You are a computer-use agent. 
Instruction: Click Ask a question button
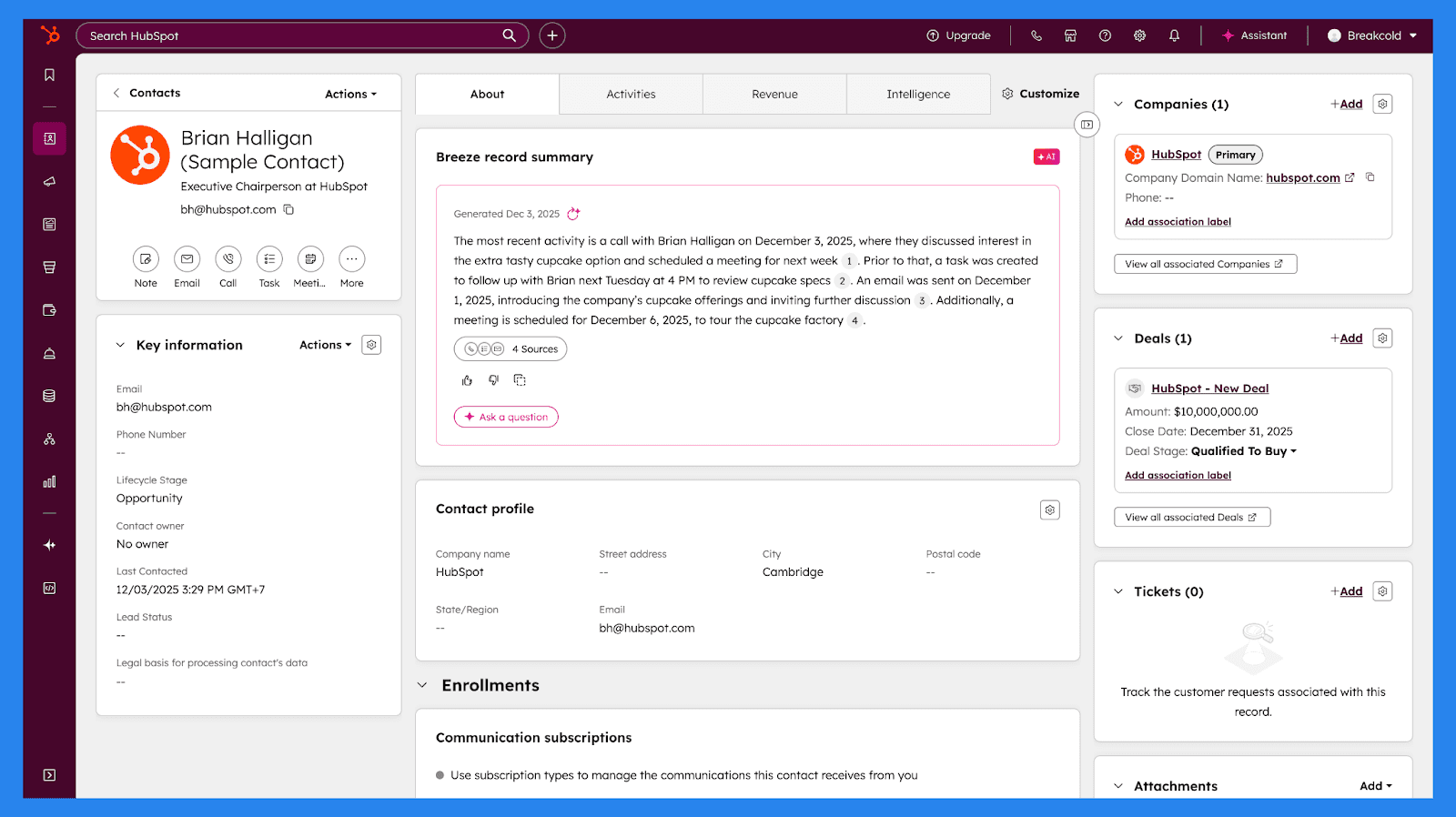pyautogui.click(x=506, y=417)
